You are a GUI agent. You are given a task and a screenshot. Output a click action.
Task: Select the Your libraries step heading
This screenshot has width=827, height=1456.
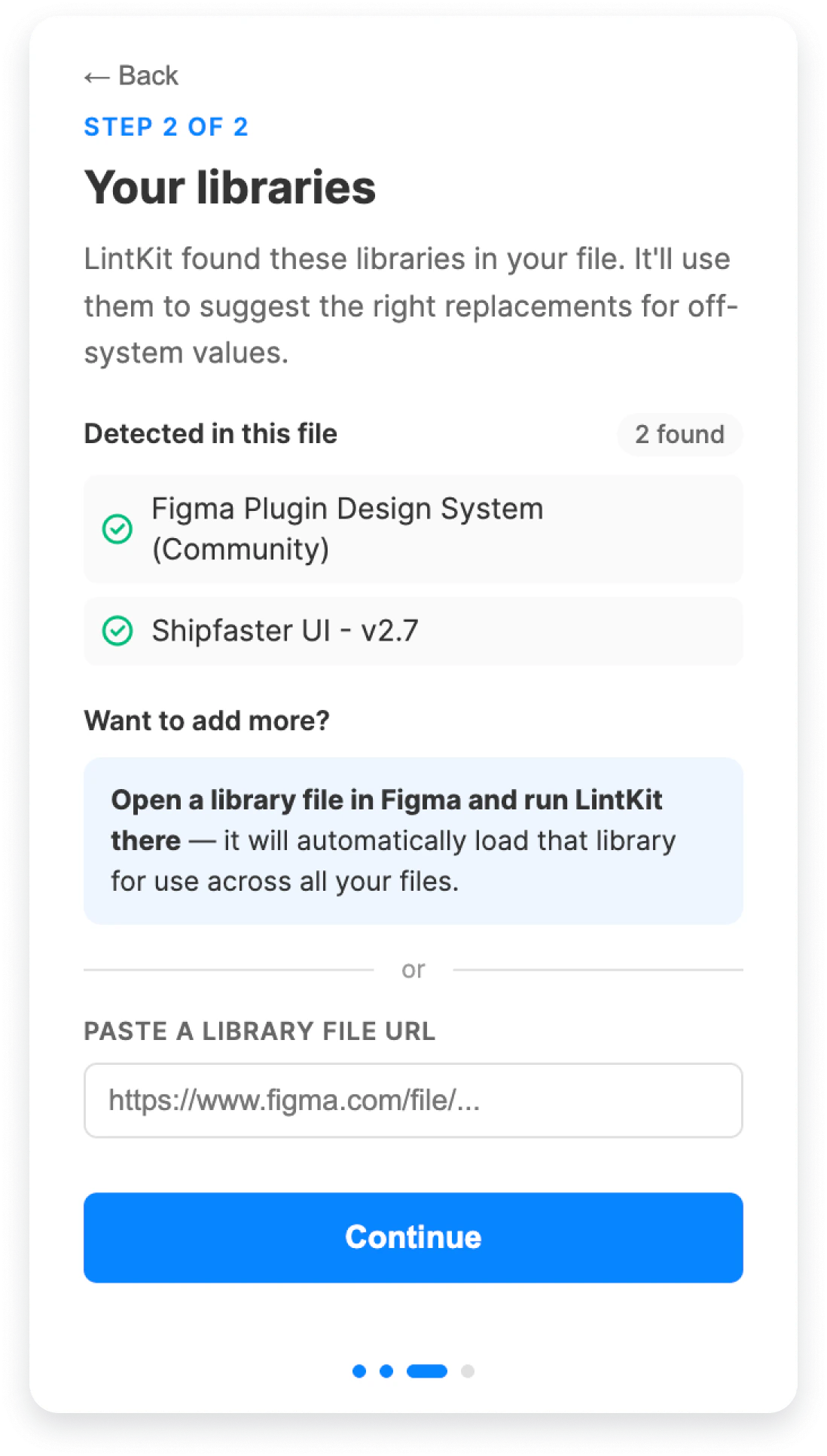point(230,189)
